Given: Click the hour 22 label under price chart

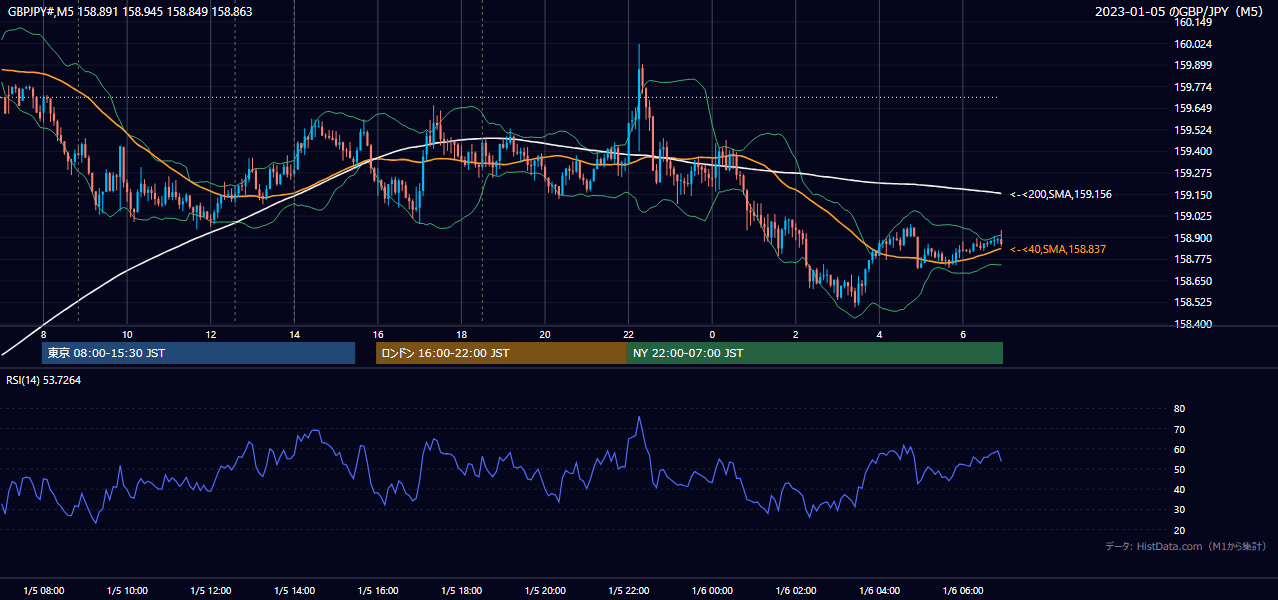Looking at the screenshot, I should [628, 334].
